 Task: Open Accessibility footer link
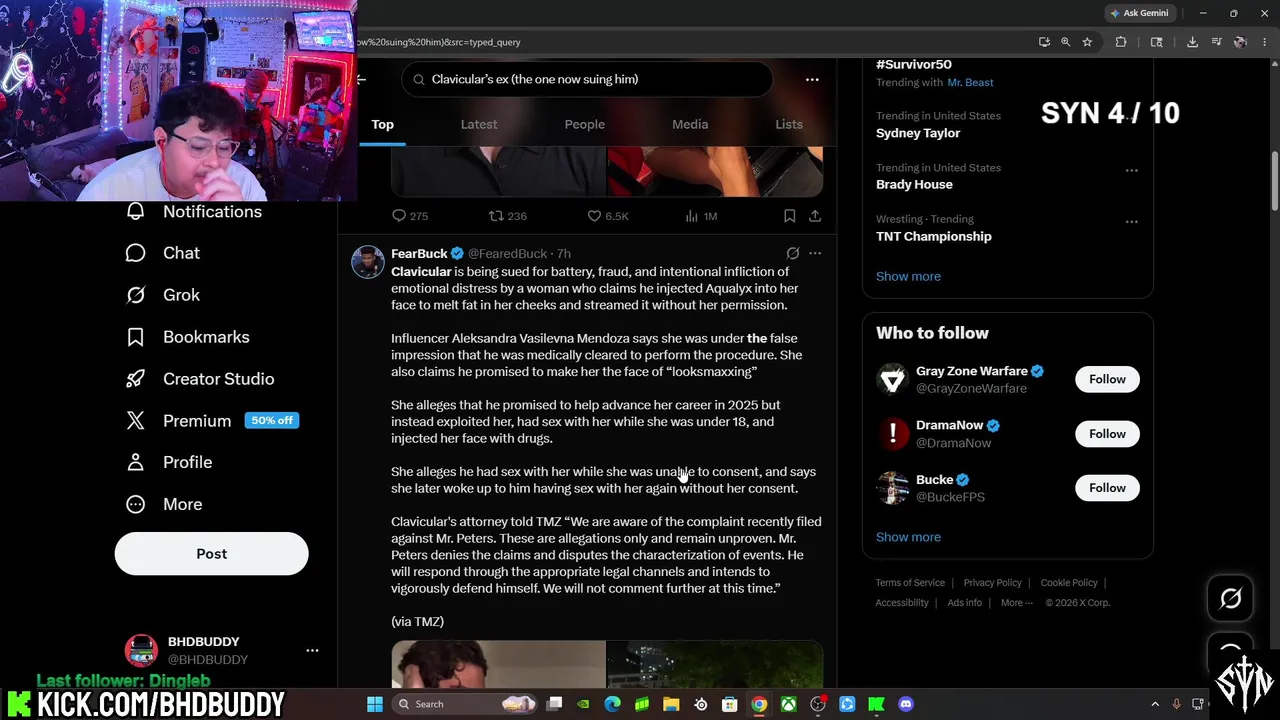pyautogui.click(x=902, y=603)
